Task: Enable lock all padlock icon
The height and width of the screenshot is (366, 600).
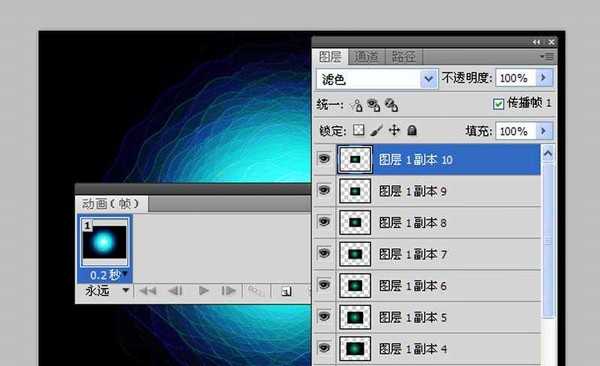Action: tap(412, 130)
